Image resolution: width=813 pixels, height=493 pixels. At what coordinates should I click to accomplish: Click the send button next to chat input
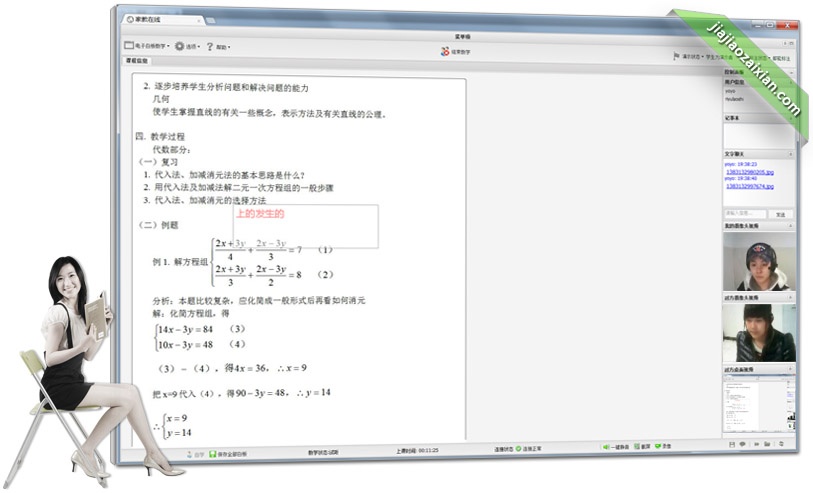click(781, 214)
